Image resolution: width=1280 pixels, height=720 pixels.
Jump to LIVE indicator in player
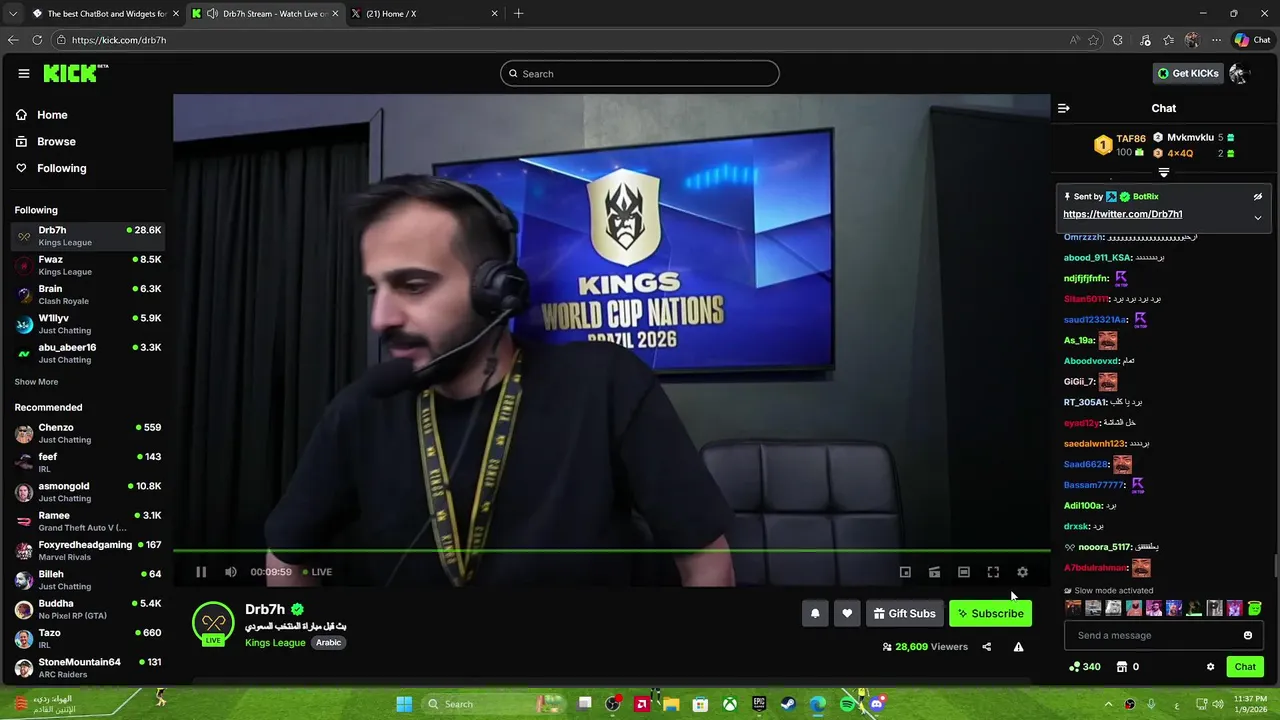point(317,572)
